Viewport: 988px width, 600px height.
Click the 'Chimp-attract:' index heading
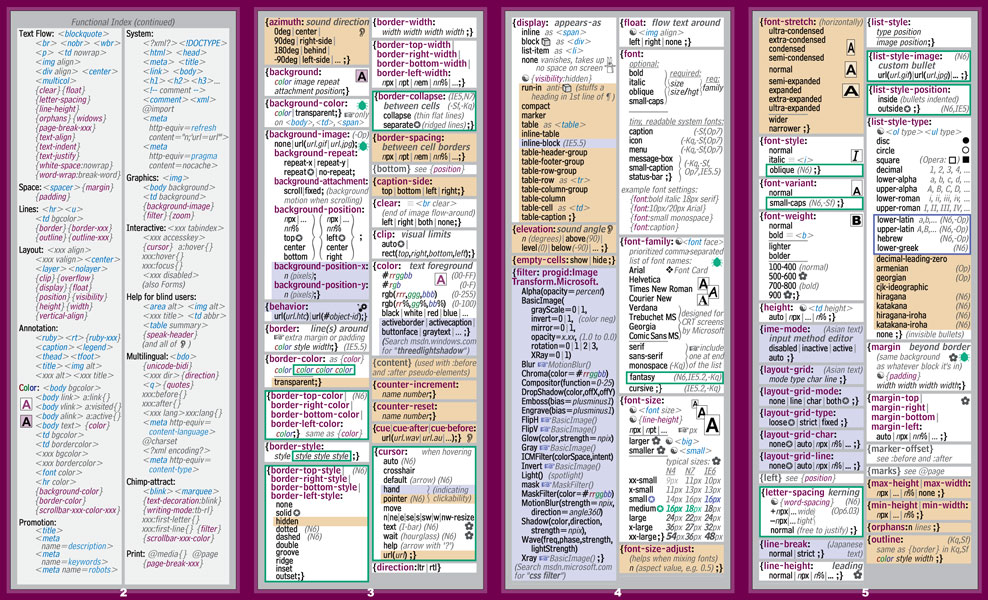(x=153, y=482)
